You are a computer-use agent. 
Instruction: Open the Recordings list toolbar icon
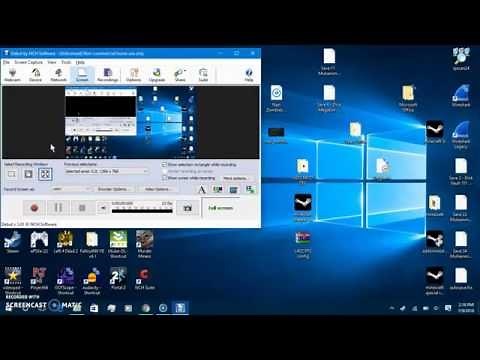tap(107, 75)
